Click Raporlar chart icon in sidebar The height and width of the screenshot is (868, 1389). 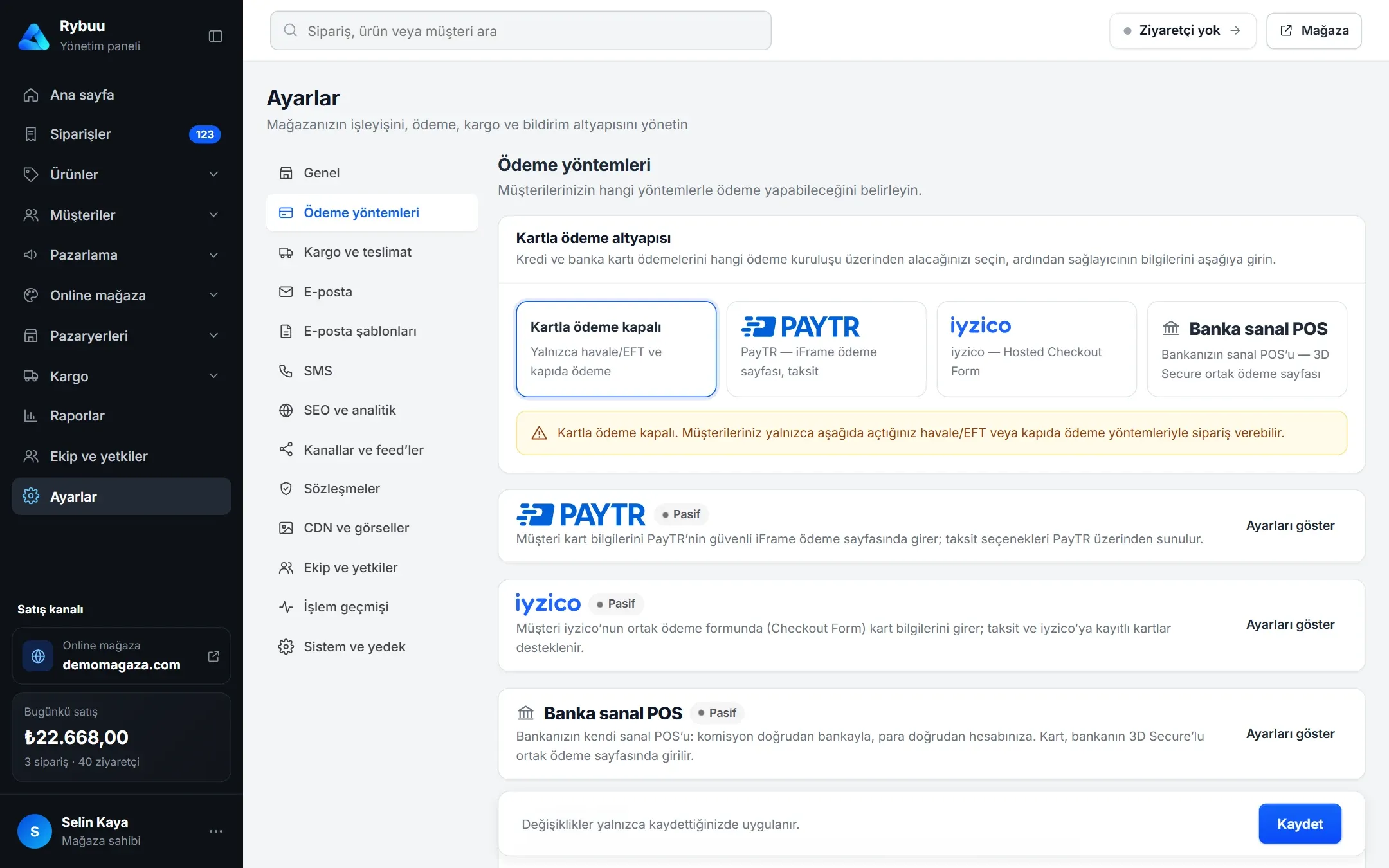tap(31, 416)
